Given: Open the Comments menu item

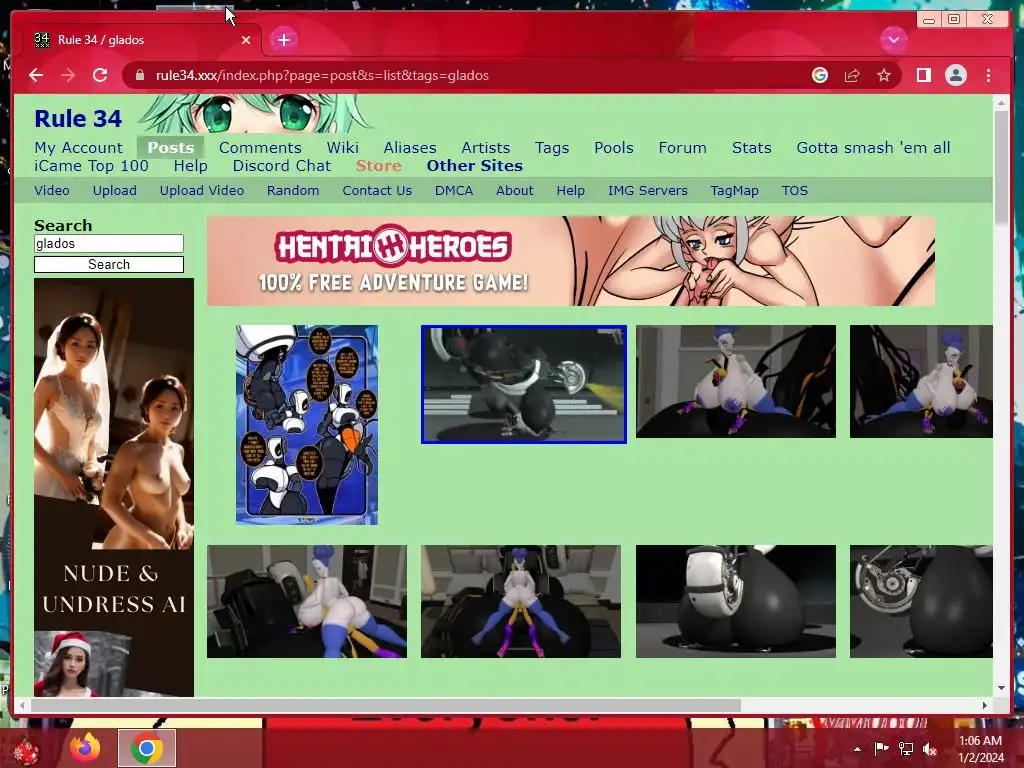Looking at the screenshot, I should click(260, 148).
